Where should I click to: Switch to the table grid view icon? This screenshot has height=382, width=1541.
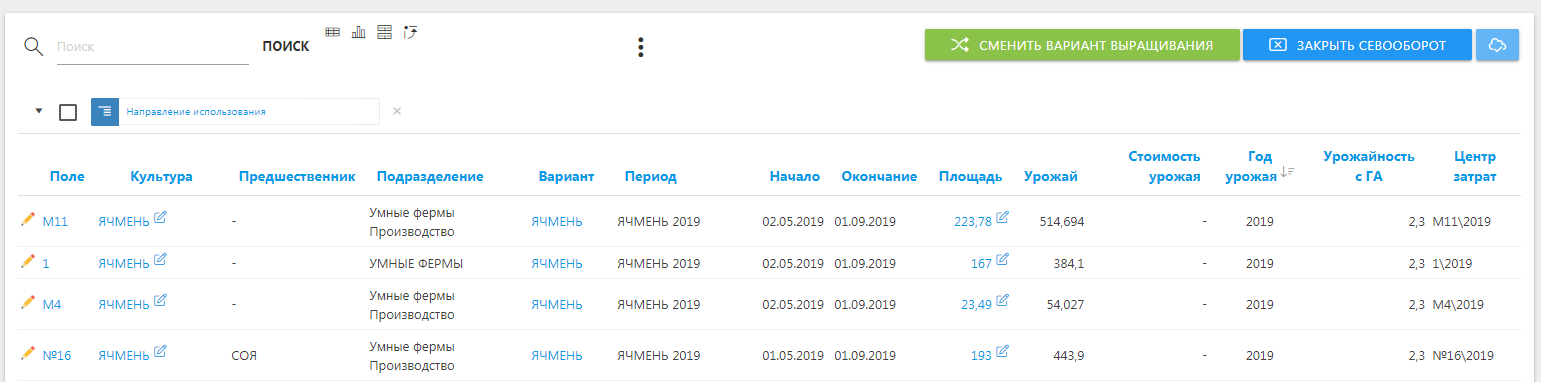tap(333, 32)
